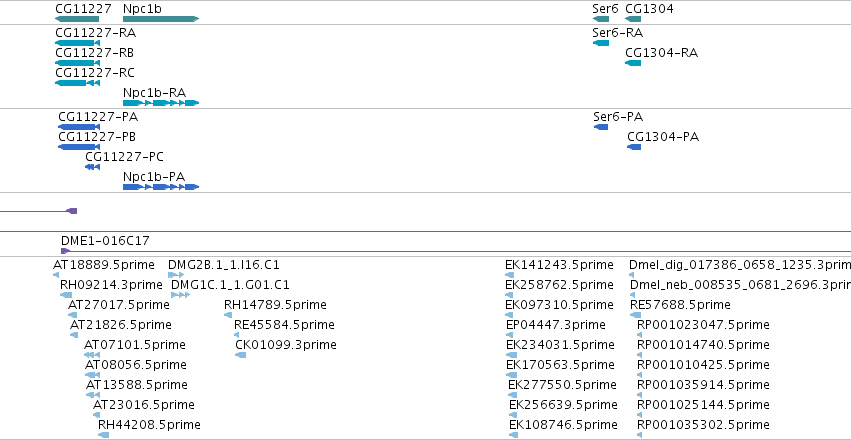Select the CG1304-PA protein label

(663, 137)
